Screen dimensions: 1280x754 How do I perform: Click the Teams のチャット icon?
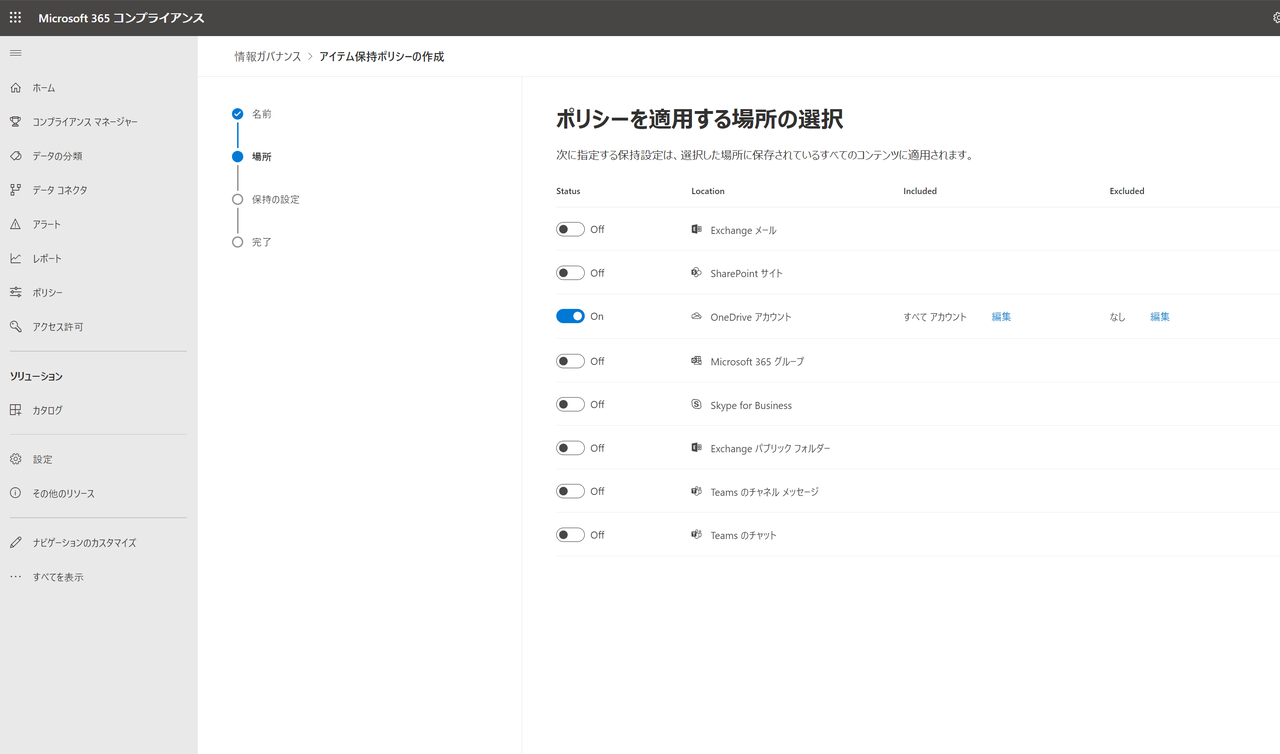click(696, 534)
